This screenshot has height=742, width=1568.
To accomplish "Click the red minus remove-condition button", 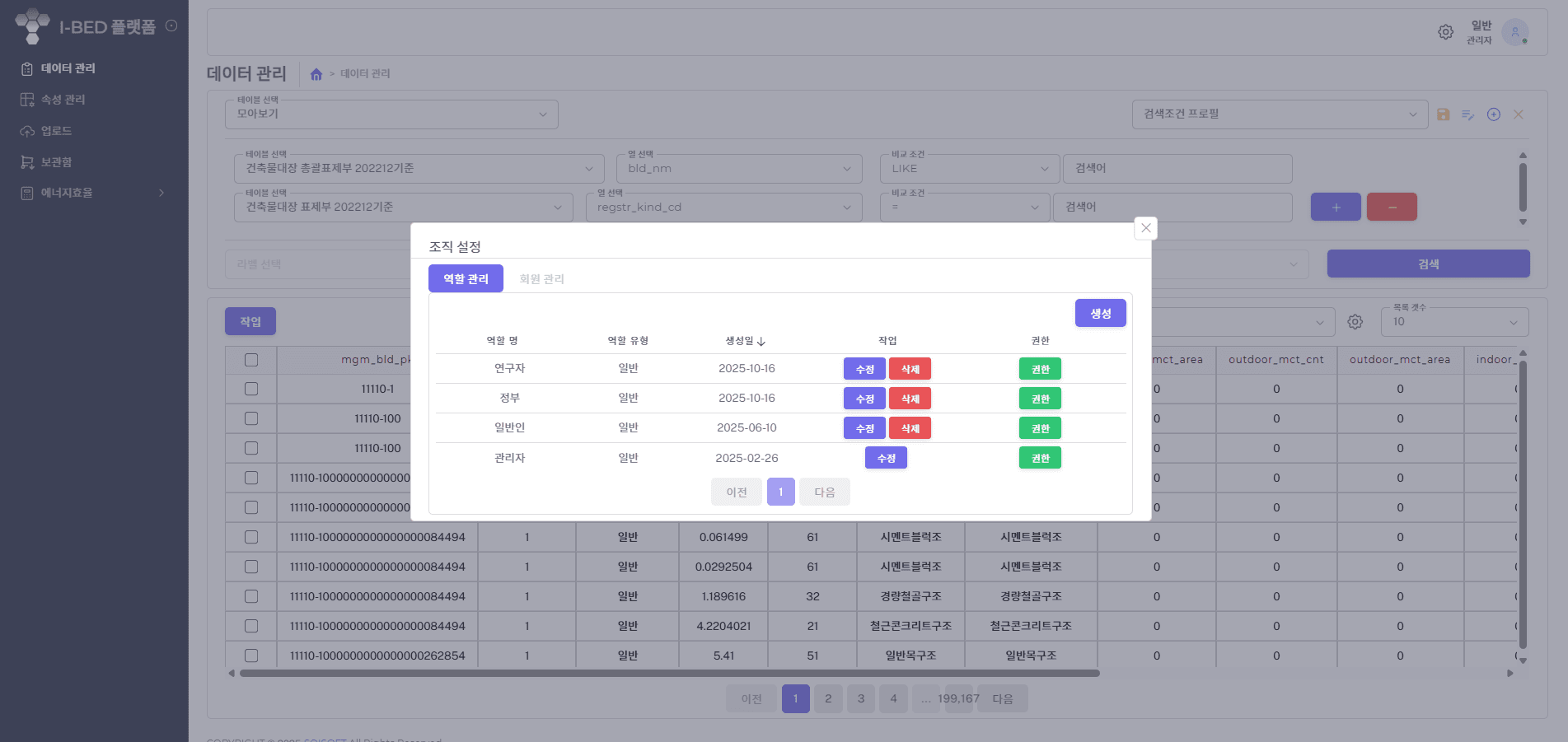I will click(x=1392, y=207).
